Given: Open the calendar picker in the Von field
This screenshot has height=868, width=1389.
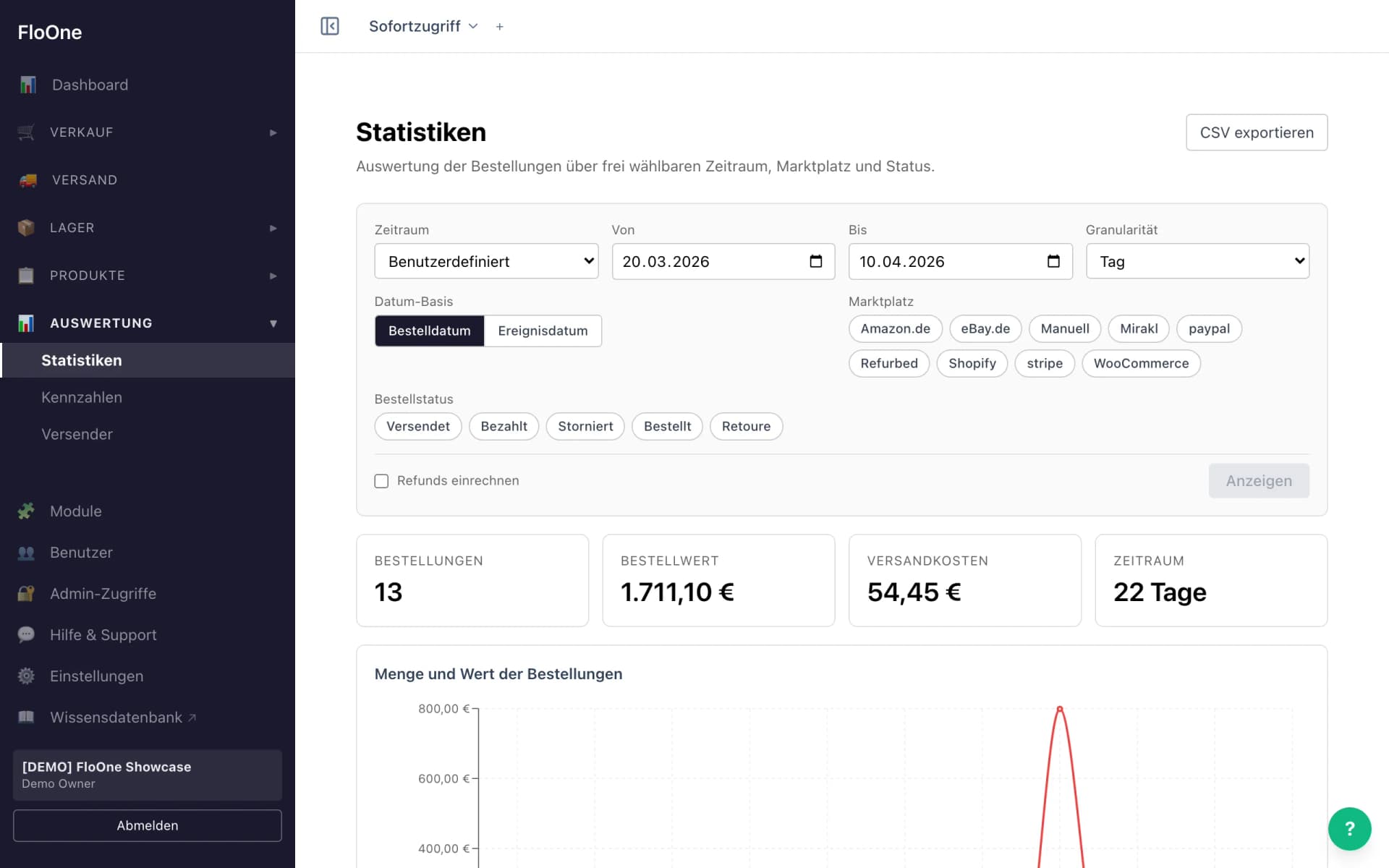Looking at the screenshot, I should point(816,261).
